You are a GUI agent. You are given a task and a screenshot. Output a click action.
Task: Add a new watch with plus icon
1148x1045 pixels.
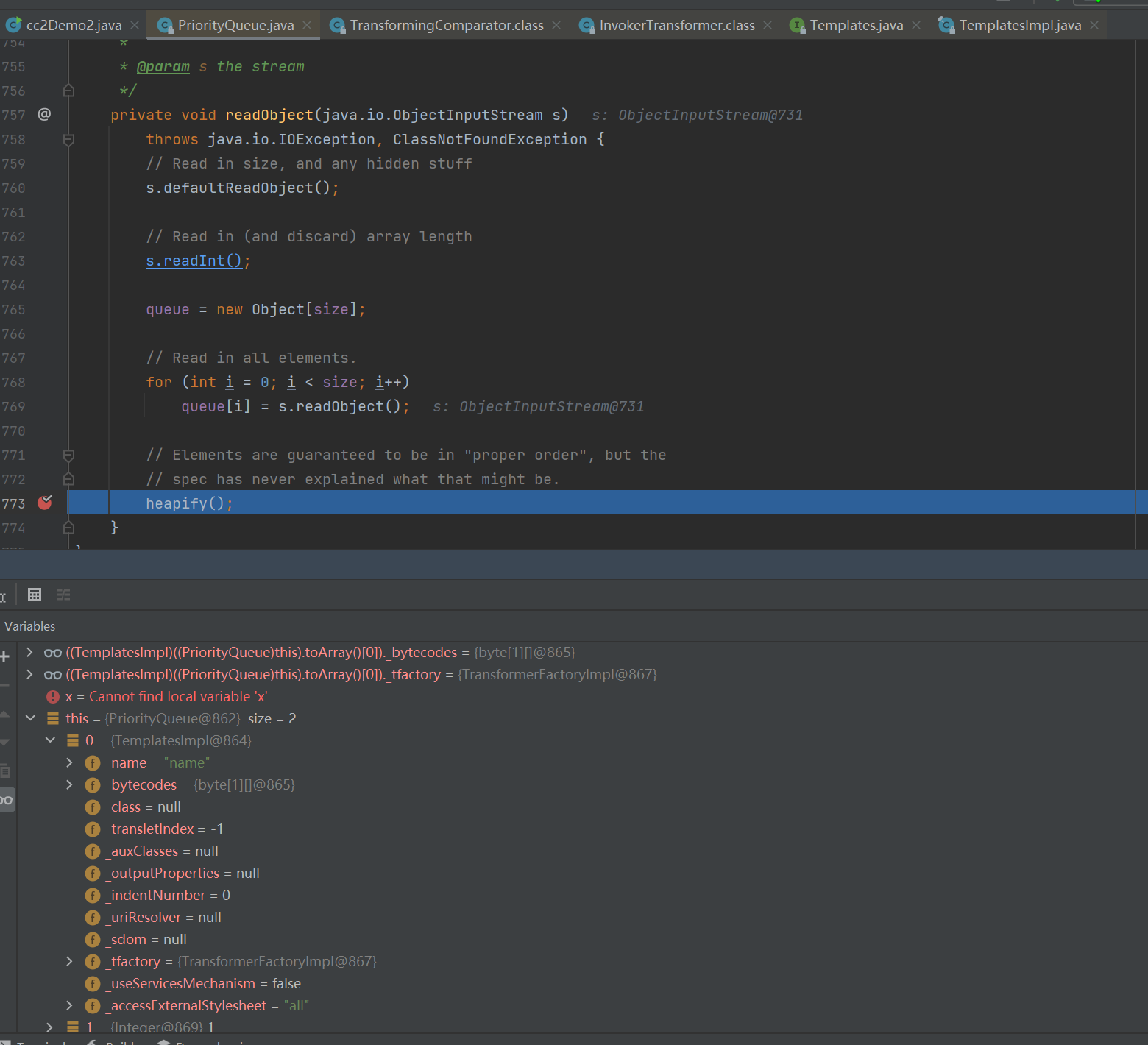[4, 656]
